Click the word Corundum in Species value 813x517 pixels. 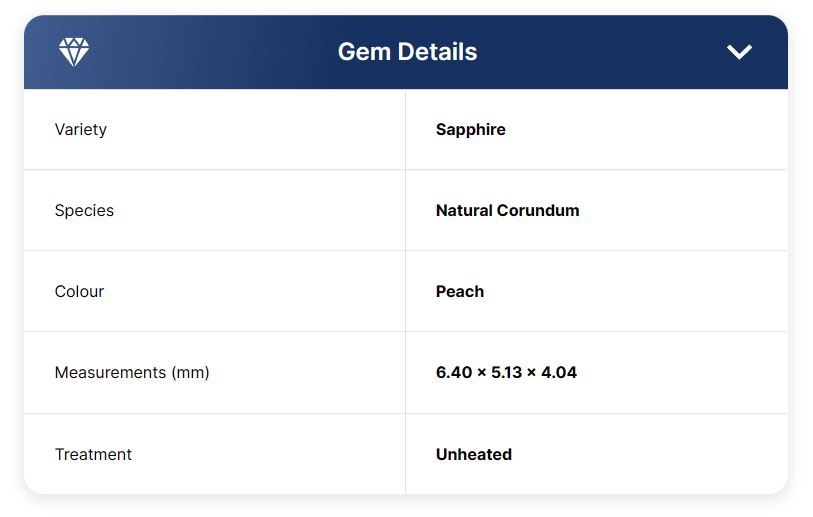538,211
